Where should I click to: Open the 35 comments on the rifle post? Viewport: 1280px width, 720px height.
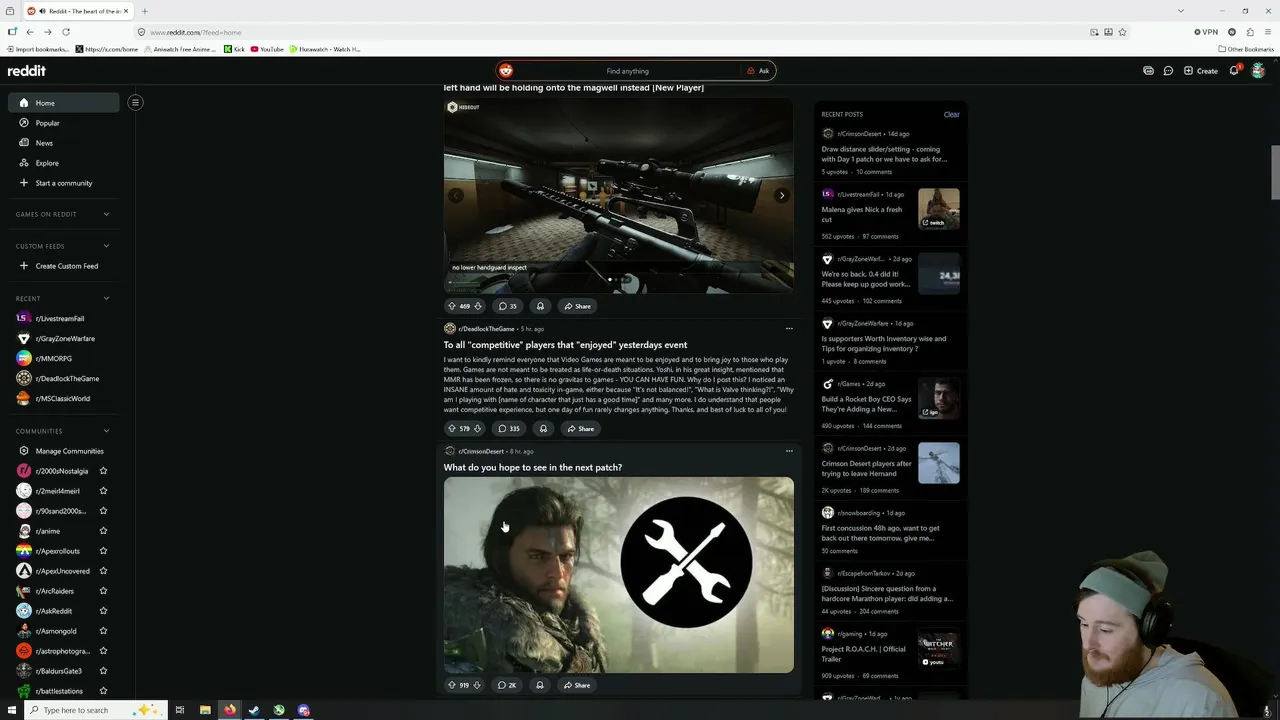point(507,306)
